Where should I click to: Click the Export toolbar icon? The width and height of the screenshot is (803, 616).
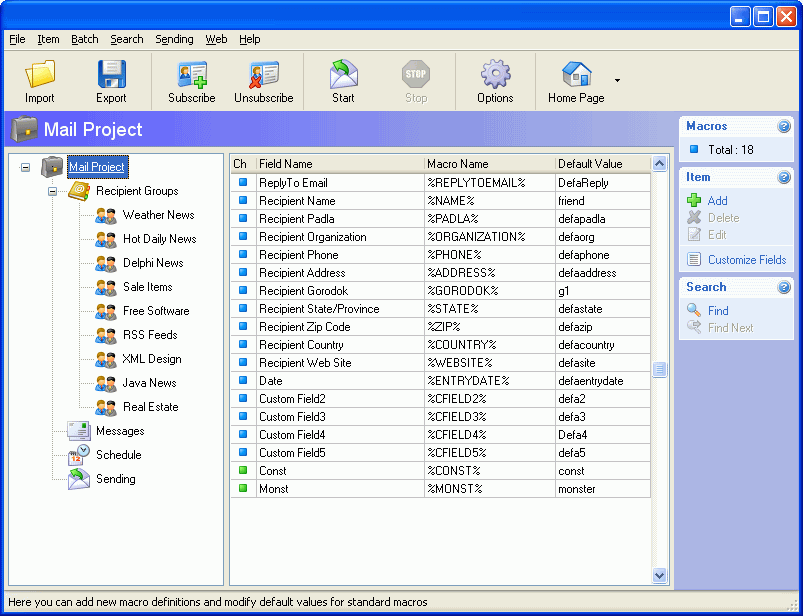[111, 80]
